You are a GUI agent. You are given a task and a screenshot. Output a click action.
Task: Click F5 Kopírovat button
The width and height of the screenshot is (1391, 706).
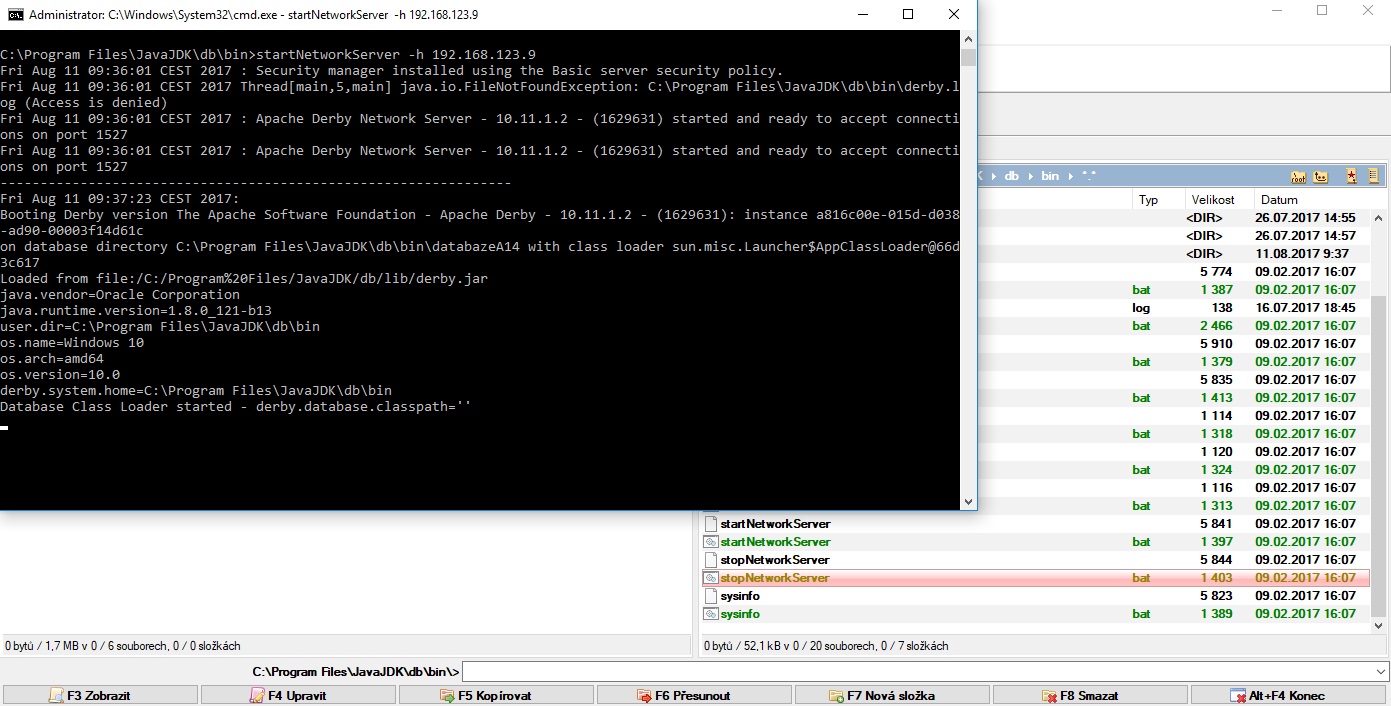(x=496, y=695)
